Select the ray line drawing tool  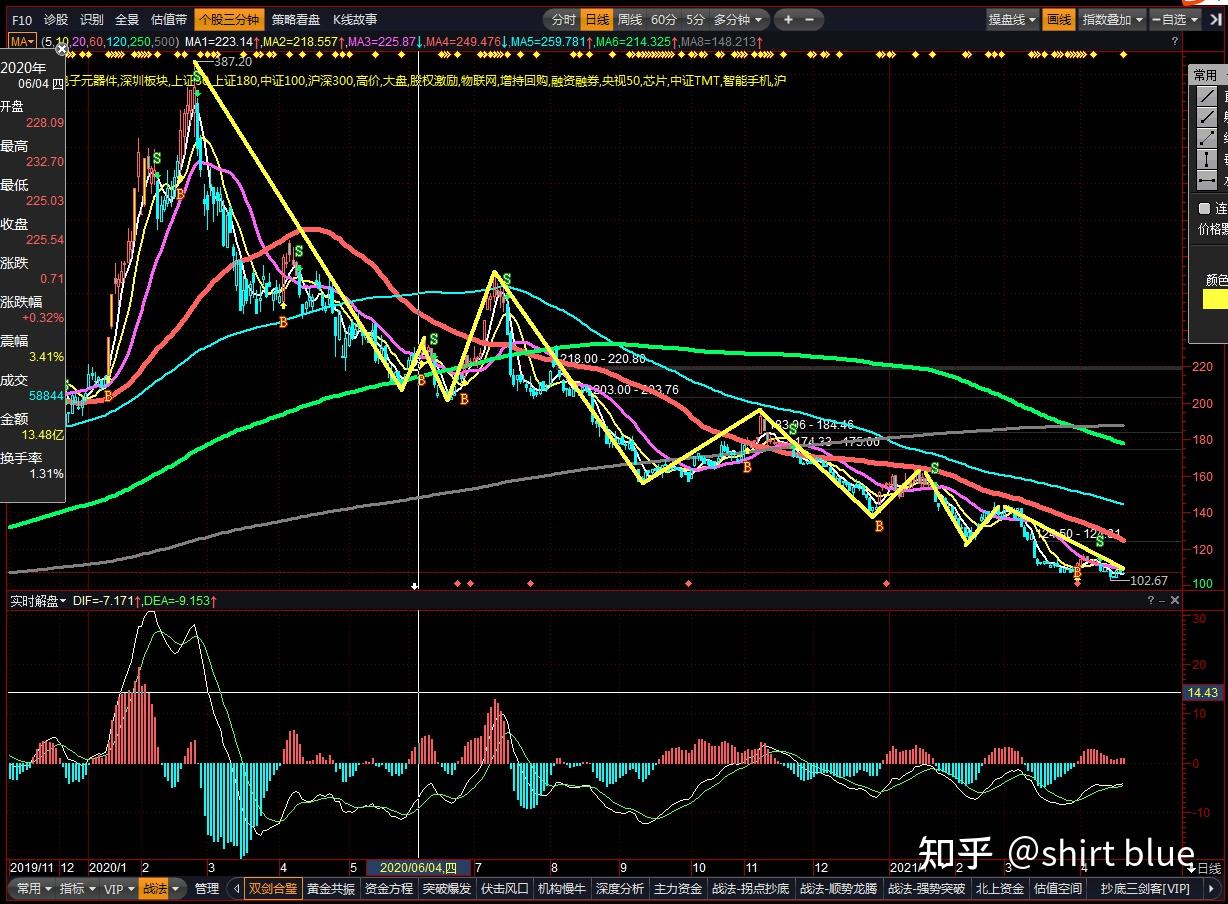(1207, 117)
